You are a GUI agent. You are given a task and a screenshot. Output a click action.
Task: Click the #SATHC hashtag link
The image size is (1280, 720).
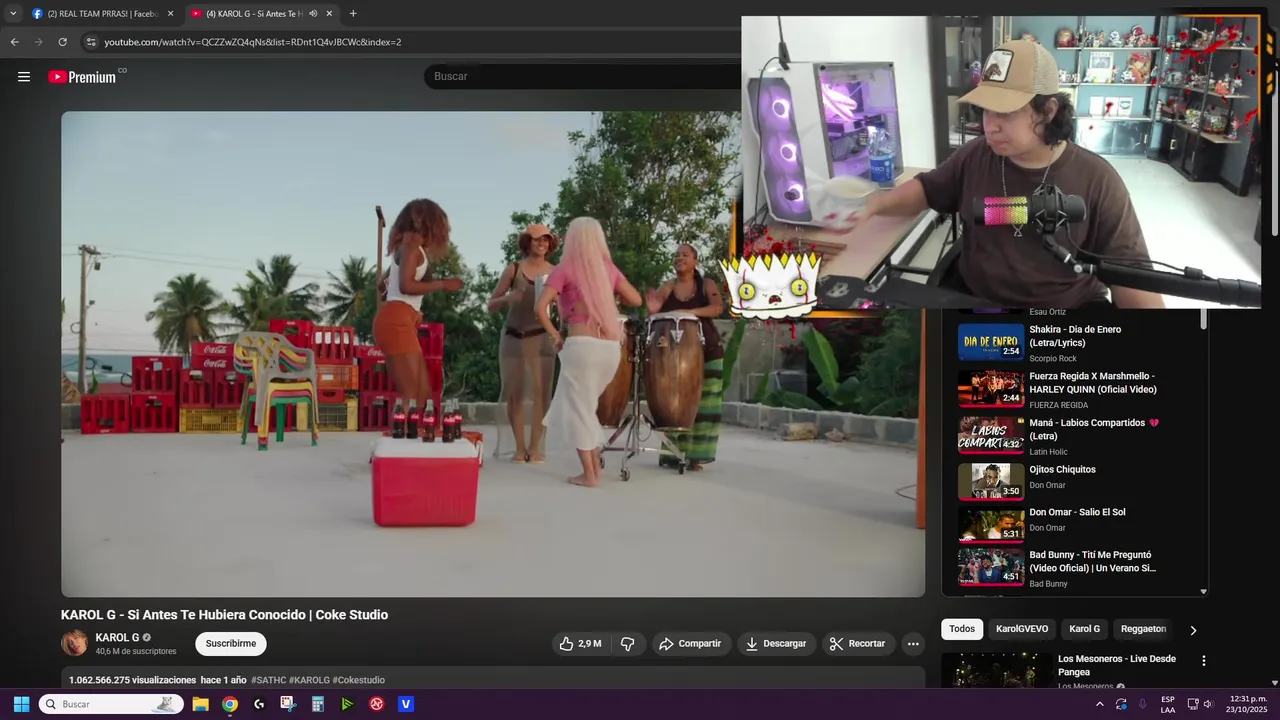click(268, 680)
